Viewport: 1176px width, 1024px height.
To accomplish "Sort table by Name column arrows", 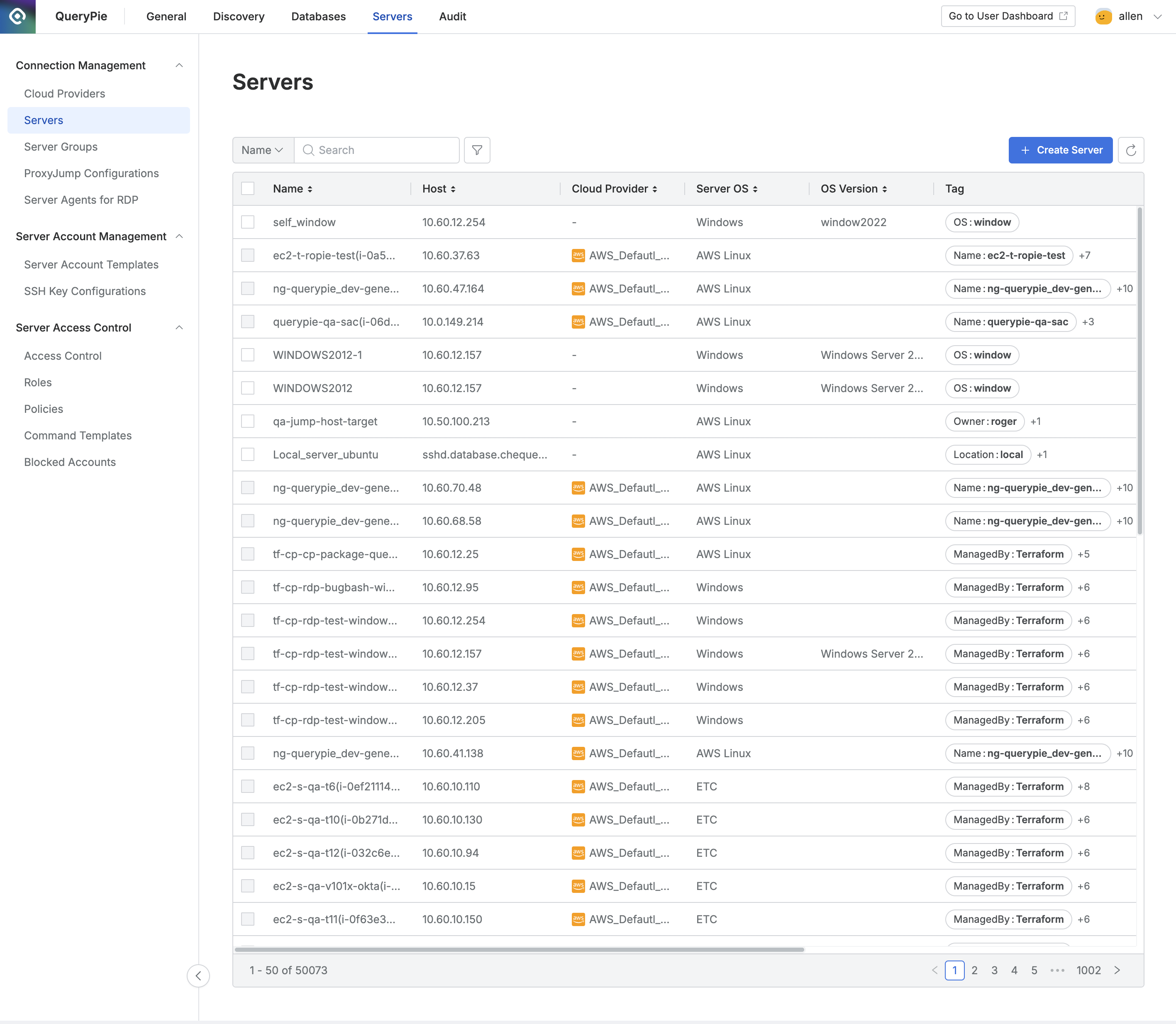I will pos(310,189).
